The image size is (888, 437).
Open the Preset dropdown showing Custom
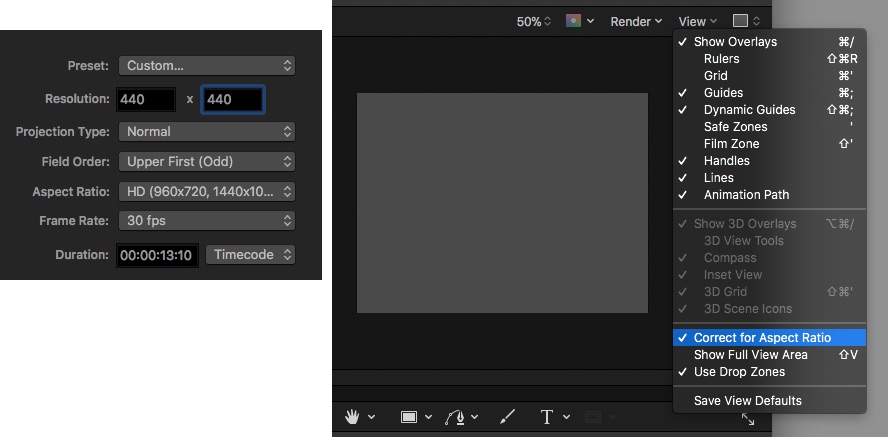207,65
